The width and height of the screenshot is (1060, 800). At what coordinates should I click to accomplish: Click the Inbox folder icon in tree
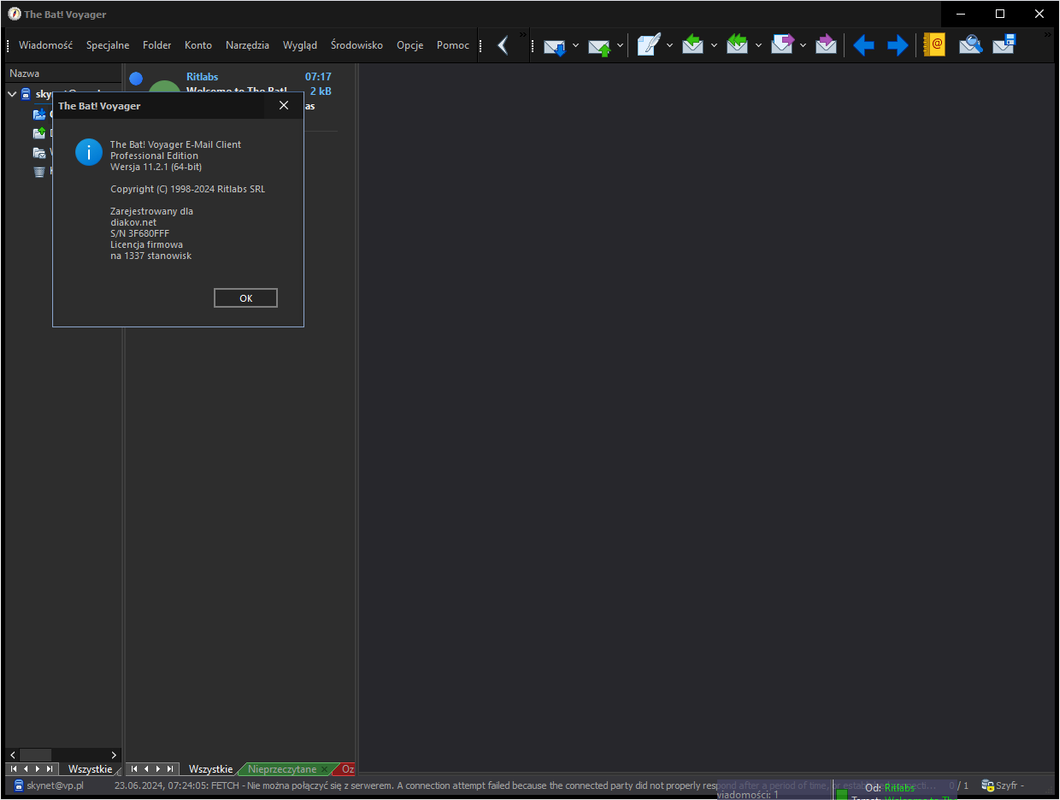point(39,114)
